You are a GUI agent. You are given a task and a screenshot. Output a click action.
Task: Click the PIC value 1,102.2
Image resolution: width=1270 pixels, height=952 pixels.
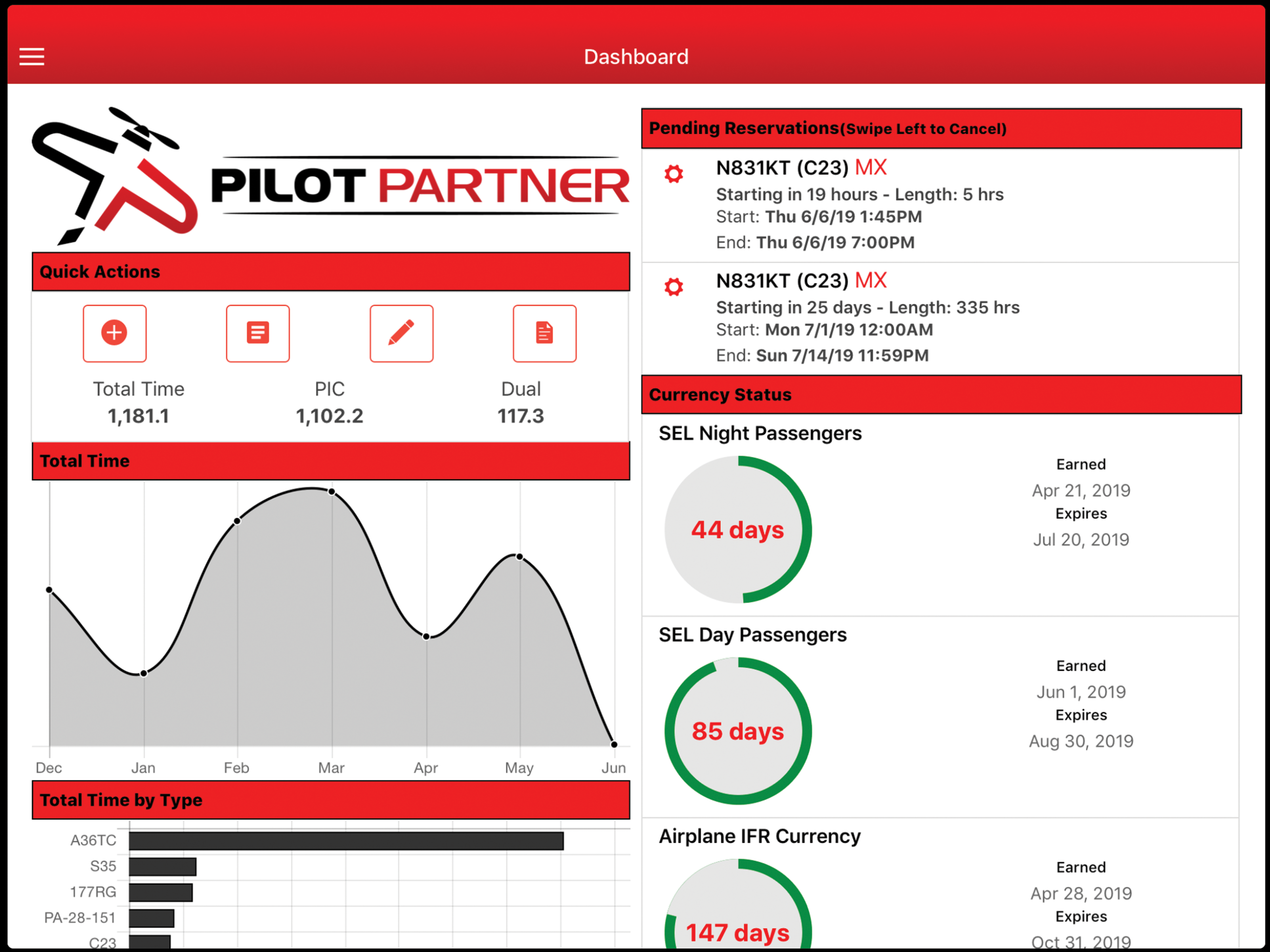pos(330,416)
